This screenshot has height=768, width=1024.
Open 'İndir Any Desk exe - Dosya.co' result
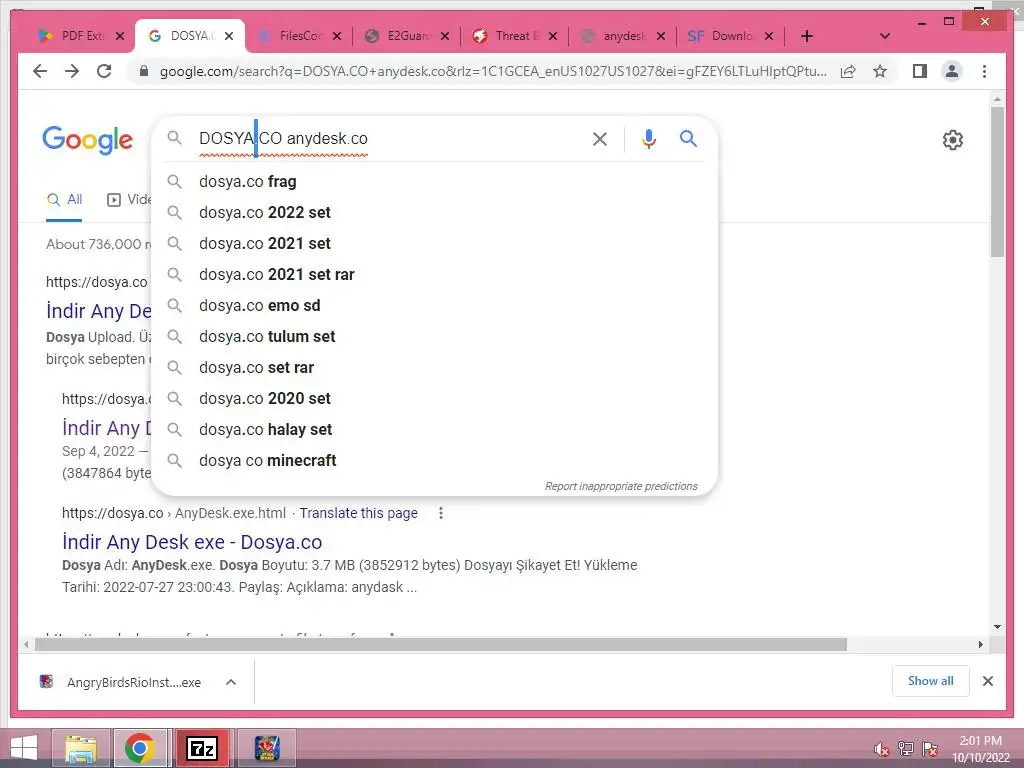pos(192,542)
